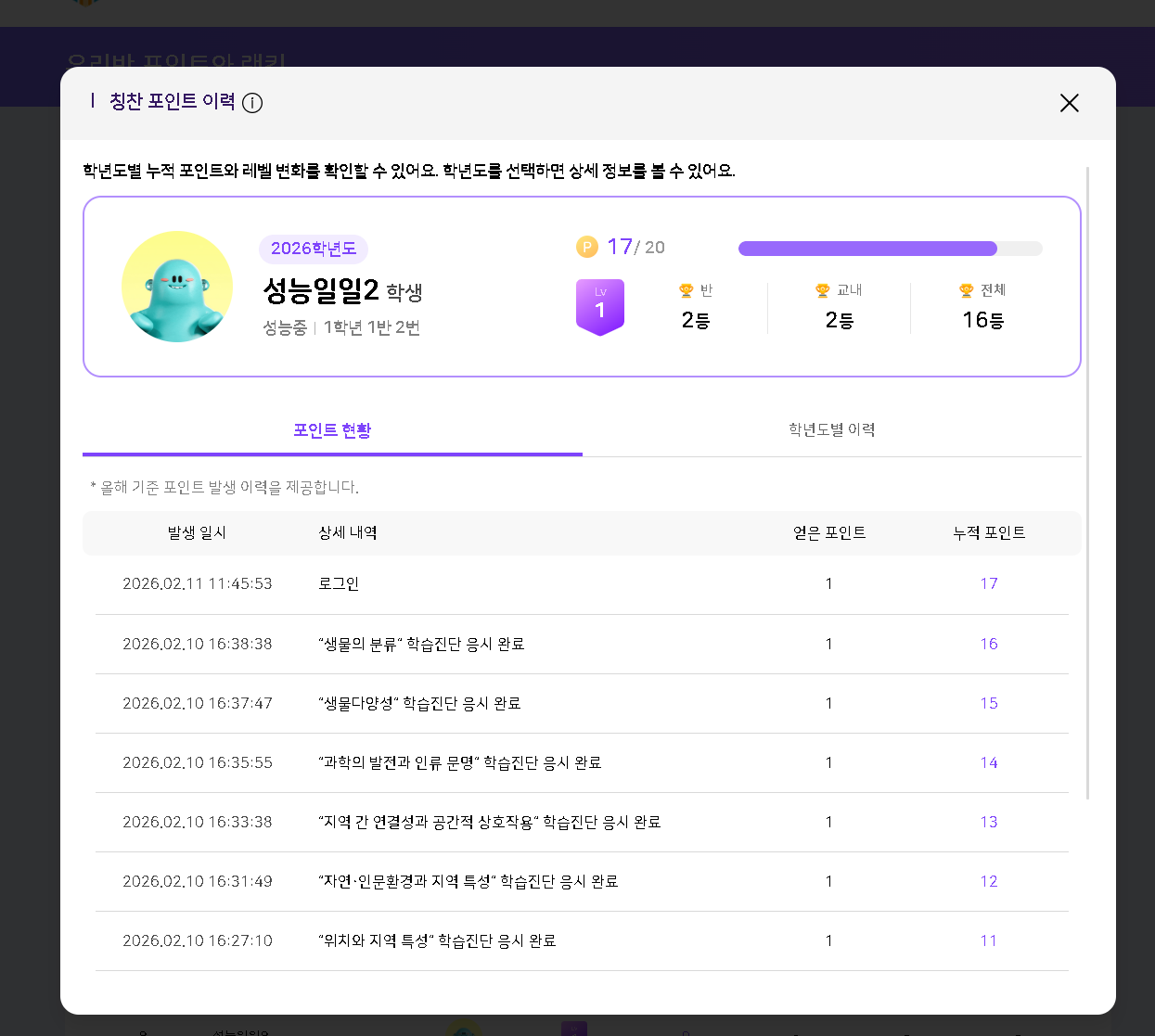Click the trophy icon next to 반
The image size is (1155, 1036).
click(x=687, y=291)
